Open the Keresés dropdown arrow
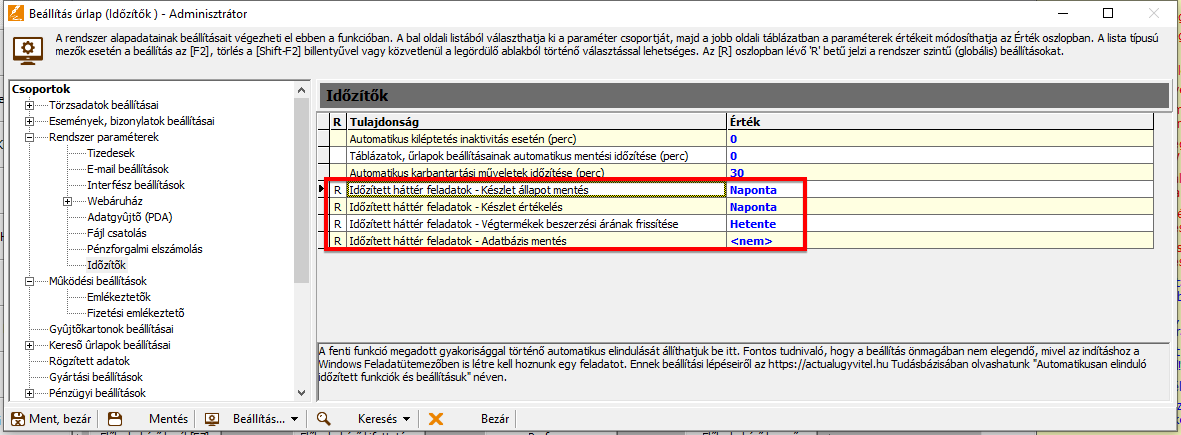The width and height of the screenshot is (1181, 435). 406,419
